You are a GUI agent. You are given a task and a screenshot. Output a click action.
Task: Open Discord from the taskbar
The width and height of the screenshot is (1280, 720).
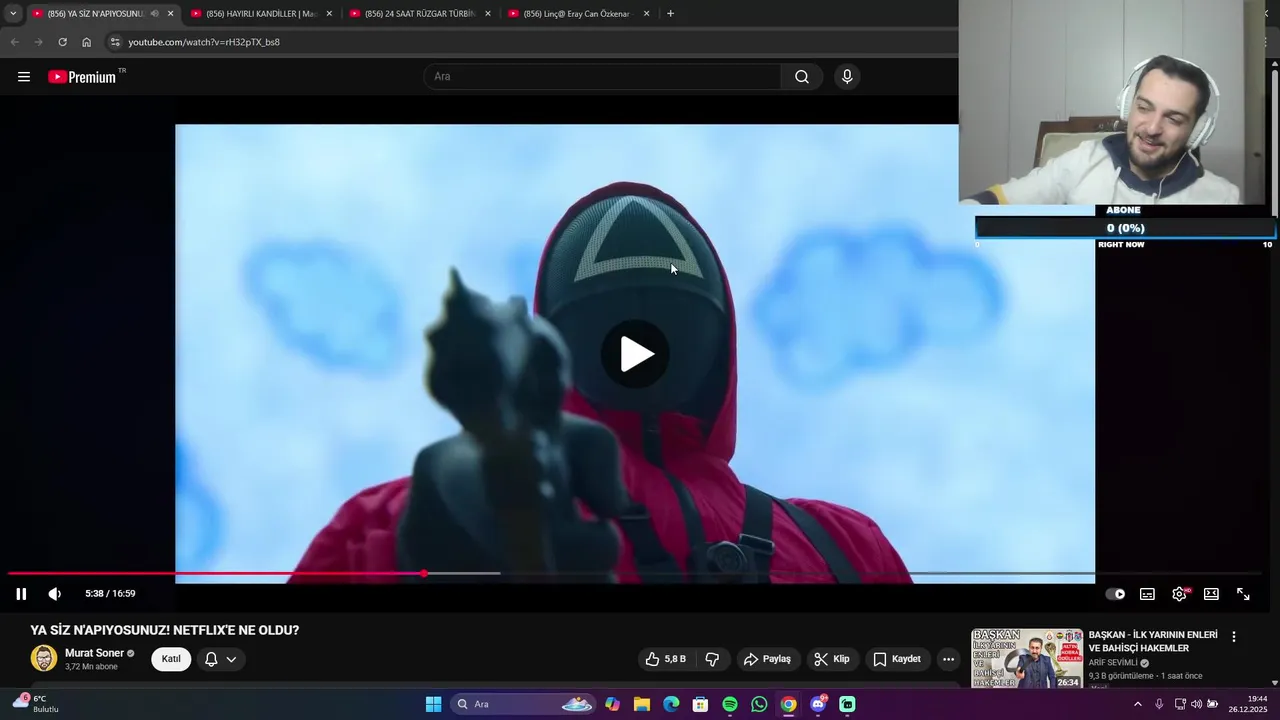click(x=818, y=705)
